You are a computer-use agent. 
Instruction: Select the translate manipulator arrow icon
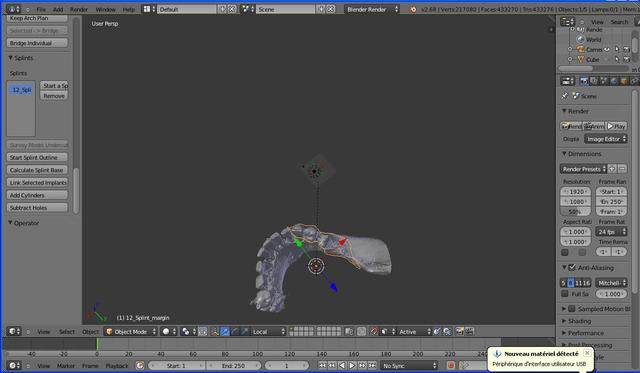tap(225, 331)
